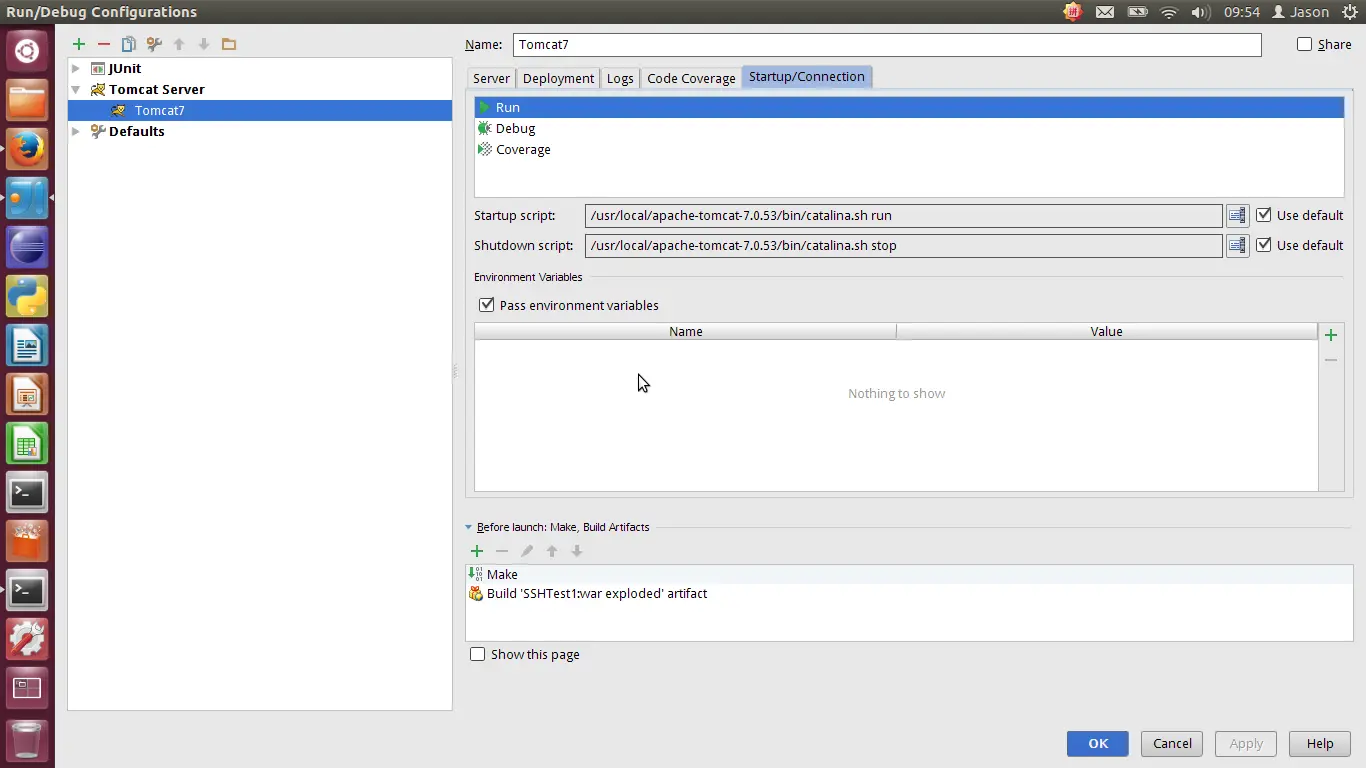The image size is (1366, 768).
Task: Select the Tomcat7 configuration in the tree
Action: pyautogui.click(x=260, y=110)
